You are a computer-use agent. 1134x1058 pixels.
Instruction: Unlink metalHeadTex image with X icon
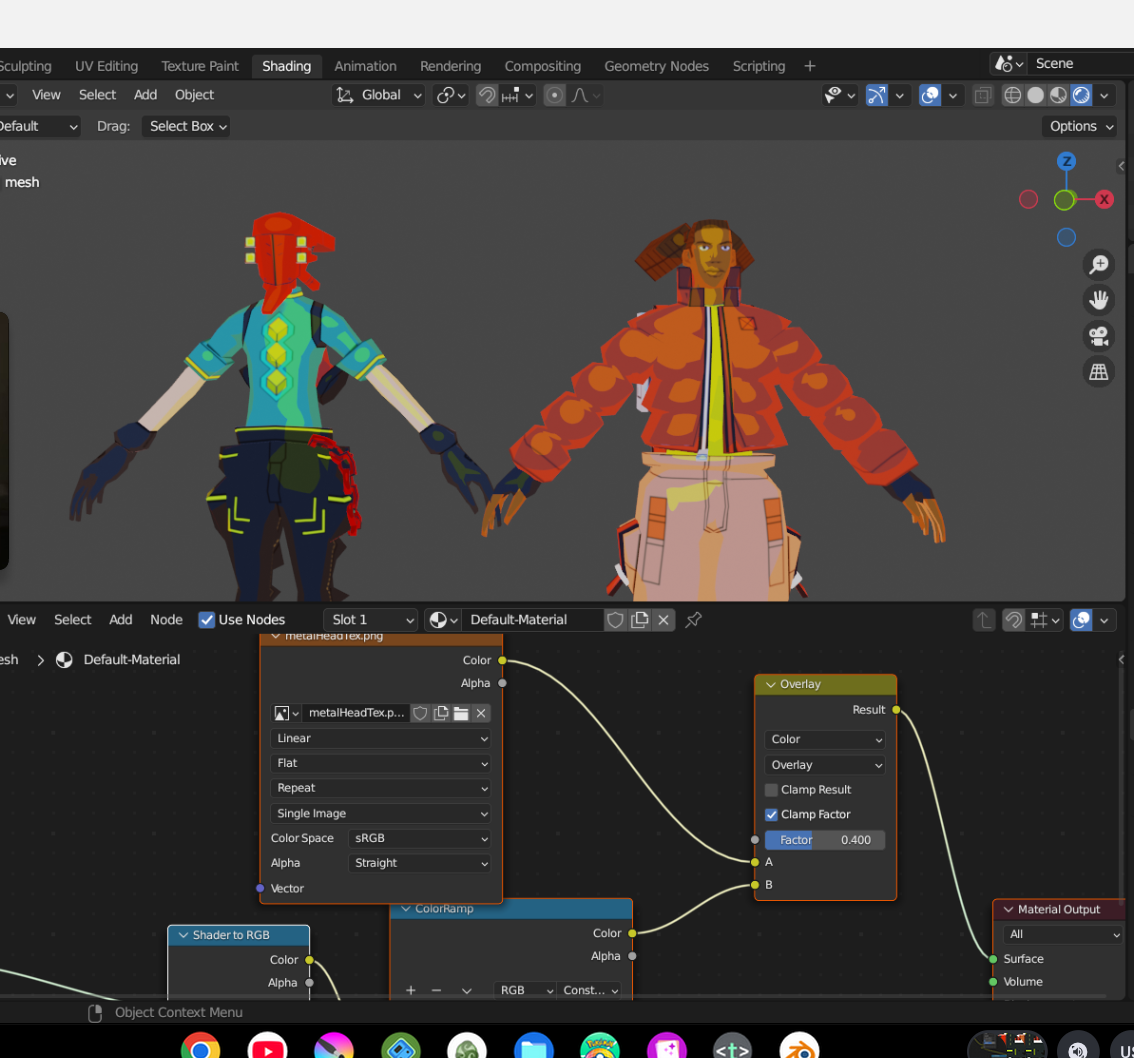tap(481, 713)
